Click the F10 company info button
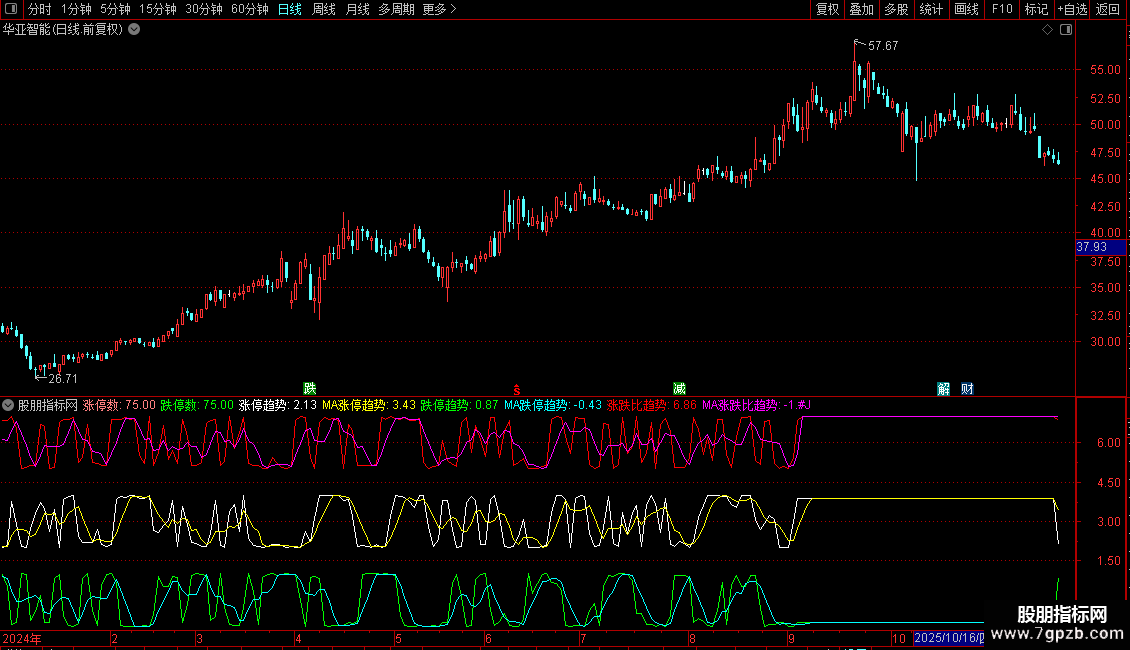This screenshot has width=1130, height=650. click(x=1002, y=9)
